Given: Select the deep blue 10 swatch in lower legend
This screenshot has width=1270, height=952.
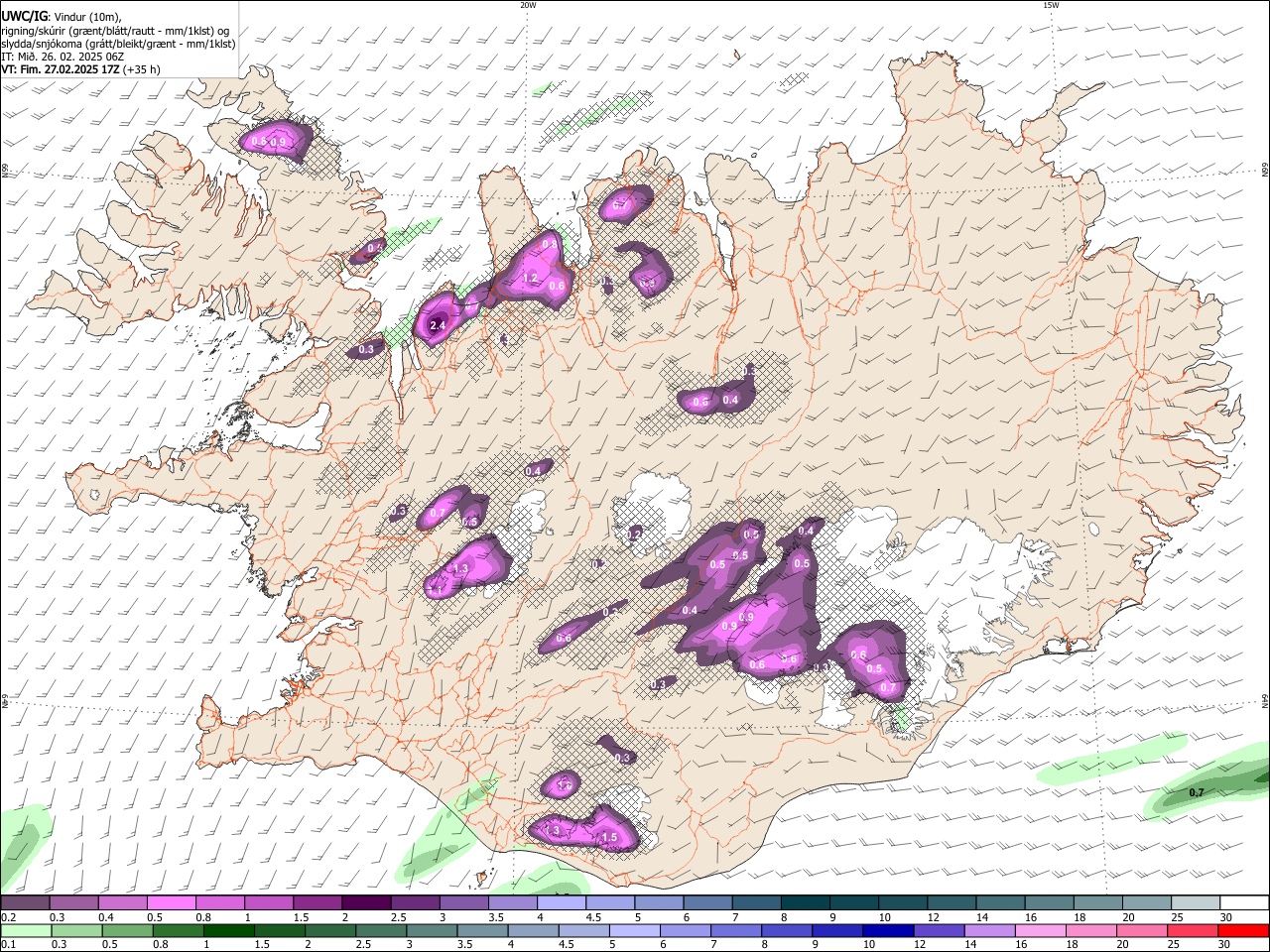Looking at the screenshot, I should (x=887, y=931).
